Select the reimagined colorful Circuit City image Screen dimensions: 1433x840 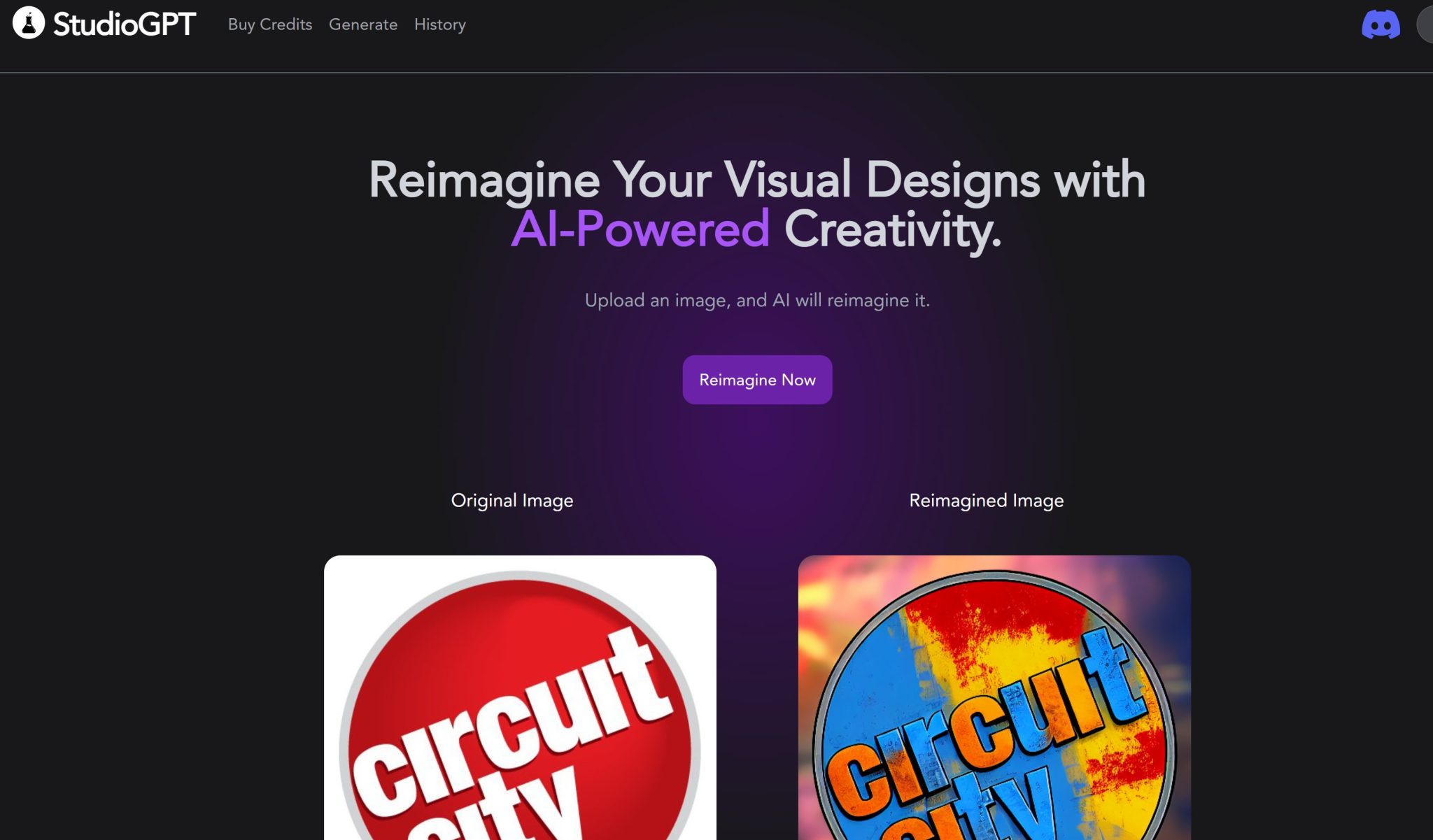[994, 697]
